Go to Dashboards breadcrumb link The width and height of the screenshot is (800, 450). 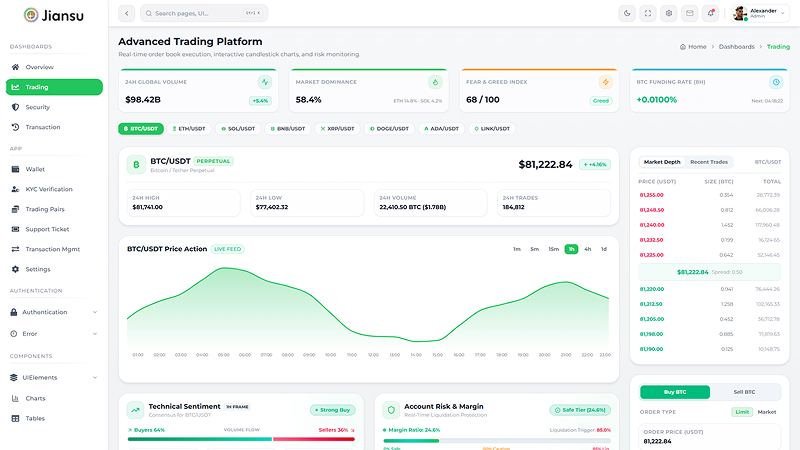(736, 46)
